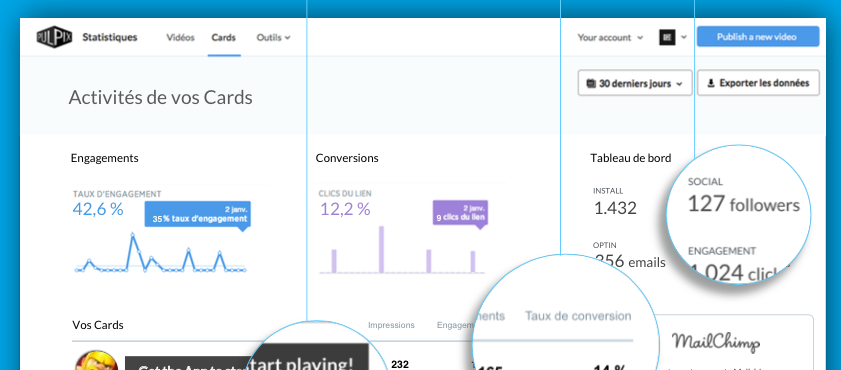Click the Pulpix logo
The image size is (841, 370).
[x=54, y=38]
